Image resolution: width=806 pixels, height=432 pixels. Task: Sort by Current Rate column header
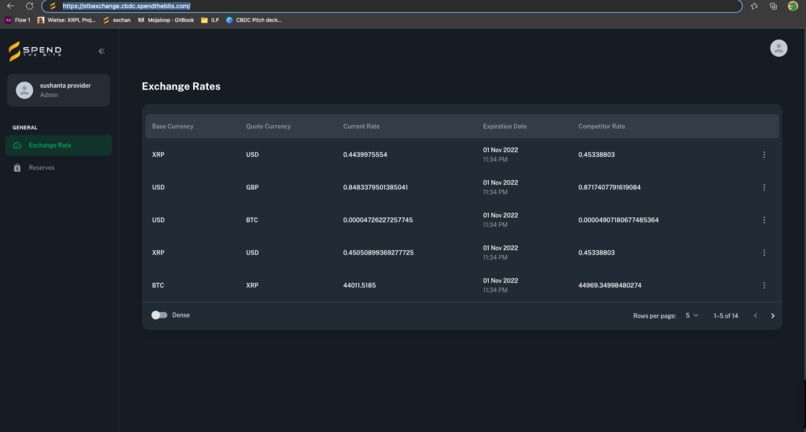coord(361,127)
